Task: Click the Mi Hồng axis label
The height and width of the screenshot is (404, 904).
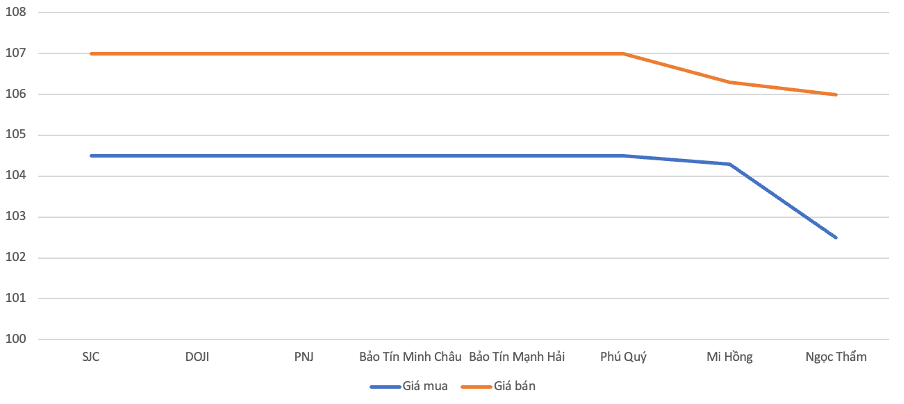Action: (730, 357)
